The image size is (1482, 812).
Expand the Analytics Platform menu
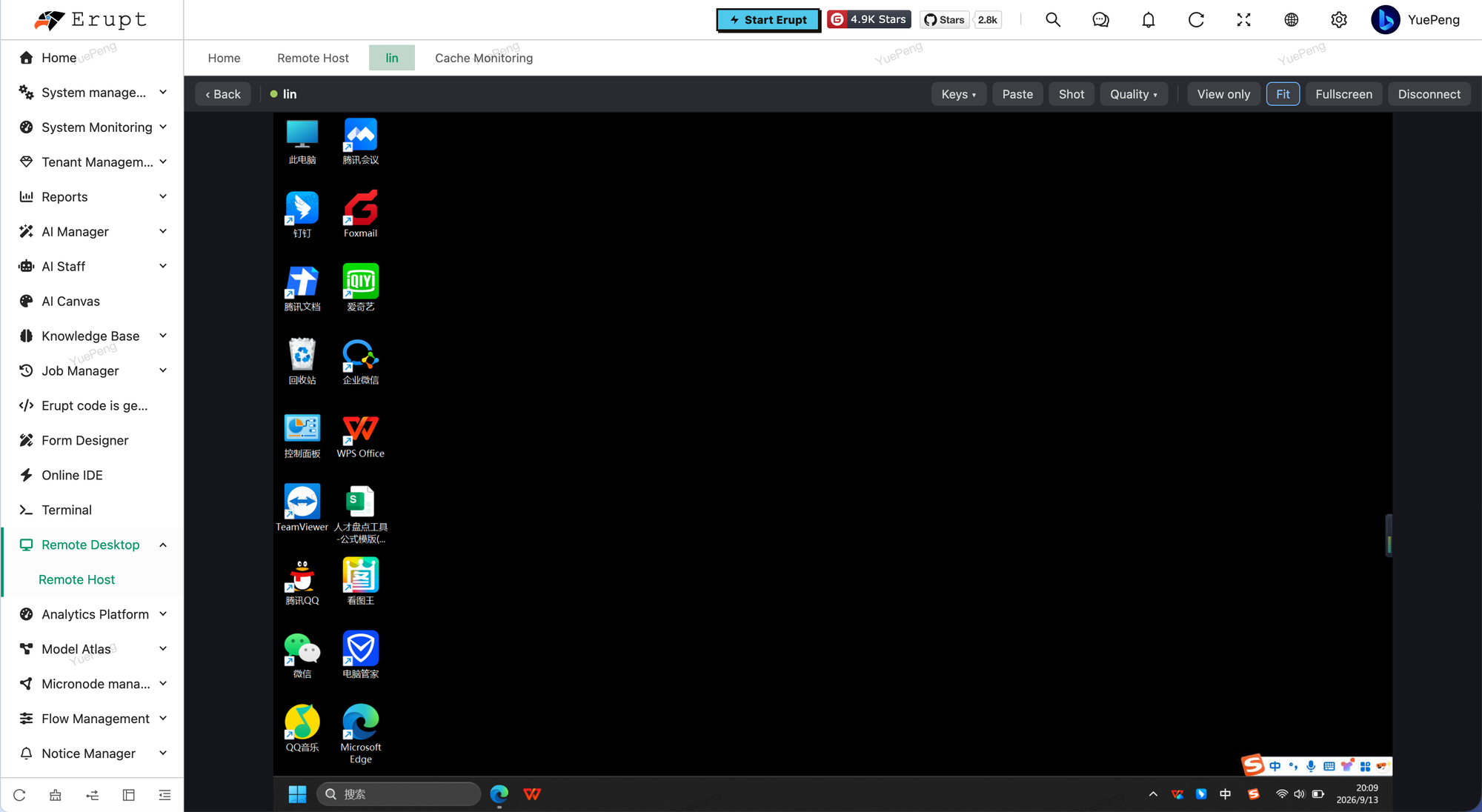[92, 615]
